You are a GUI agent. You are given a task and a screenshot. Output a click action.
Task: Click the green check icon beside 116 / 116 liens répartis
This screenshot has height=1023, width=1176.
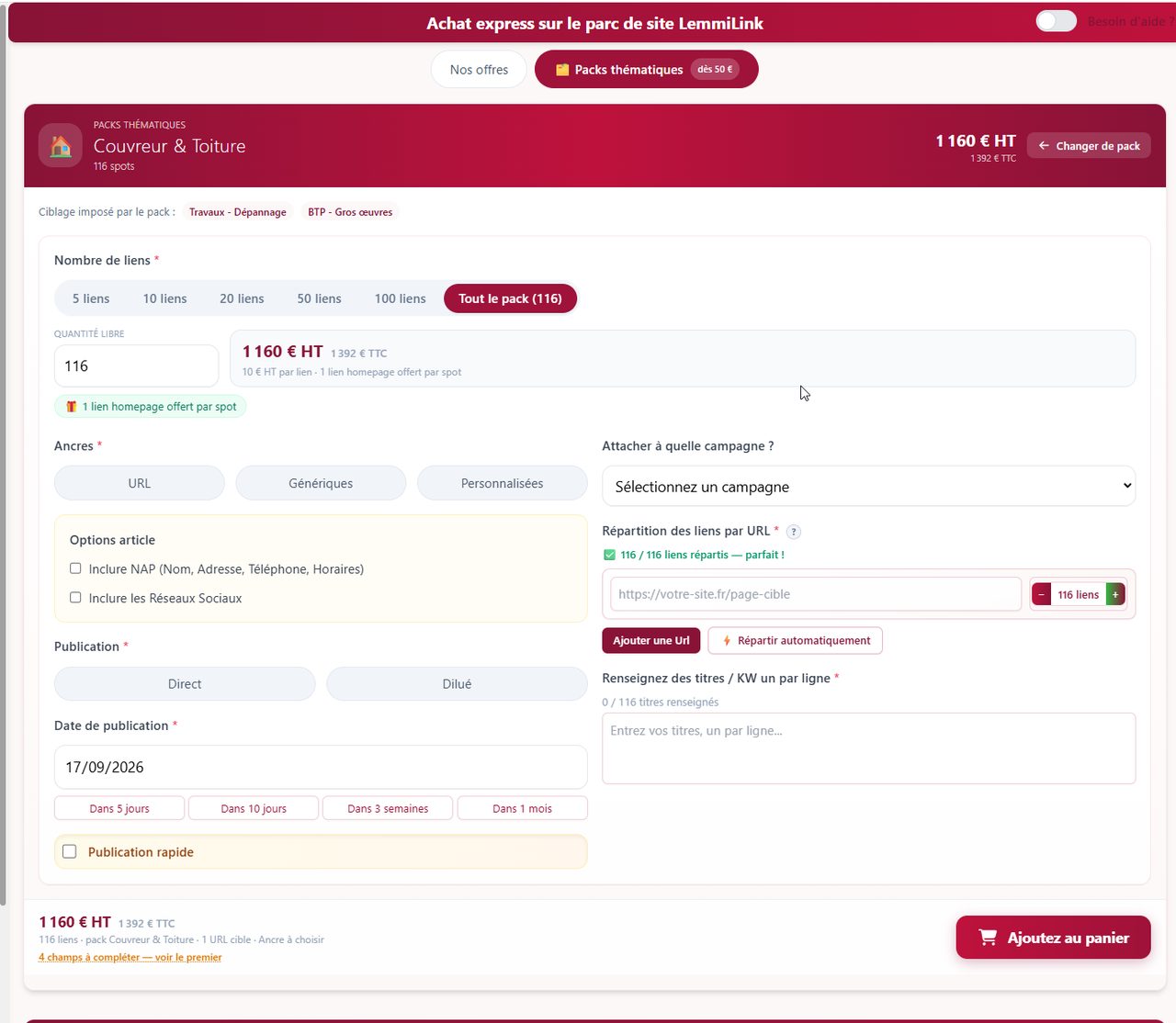click(609, 555)
